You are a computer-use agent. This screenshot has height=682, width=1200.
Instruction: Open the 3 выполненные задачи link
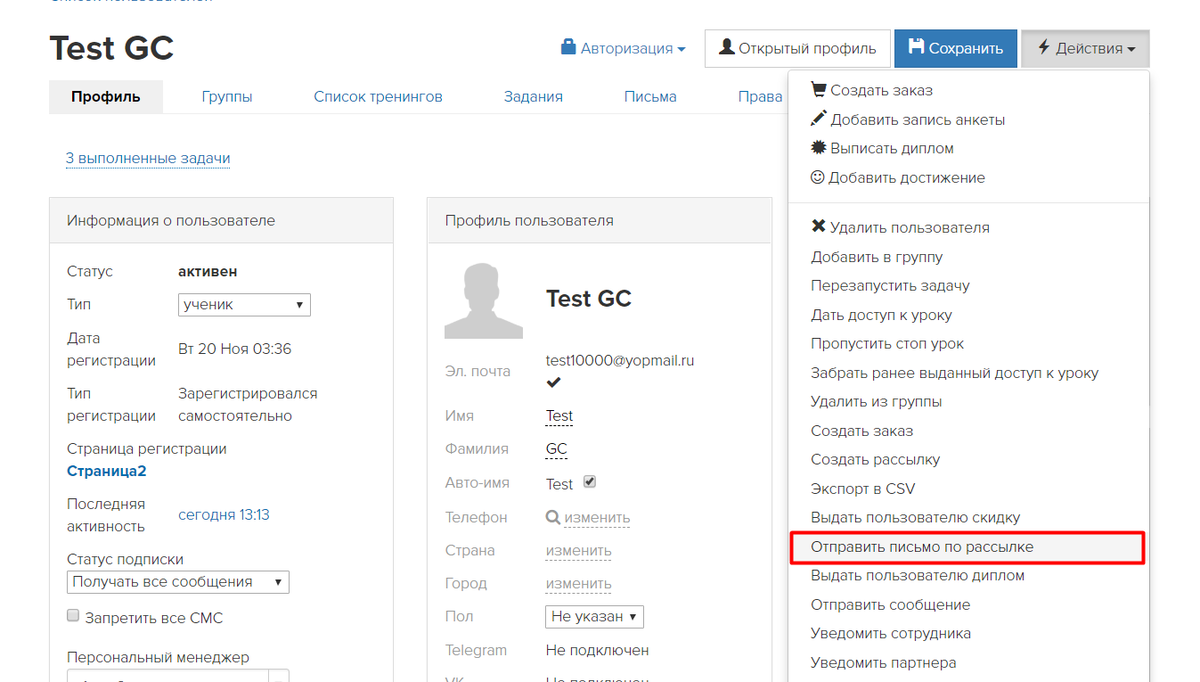tap(148, 158)
